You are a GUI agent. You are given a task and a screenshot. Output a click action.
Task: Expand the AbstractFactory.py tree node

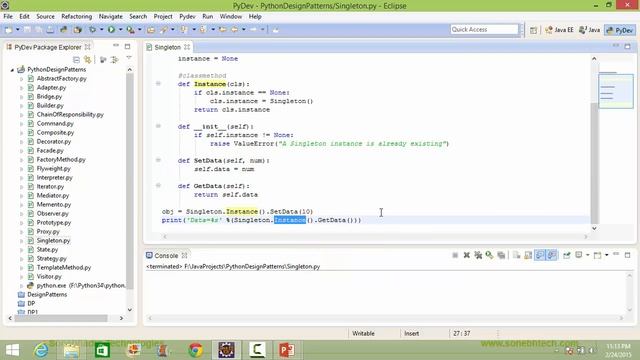pos(22,79)
